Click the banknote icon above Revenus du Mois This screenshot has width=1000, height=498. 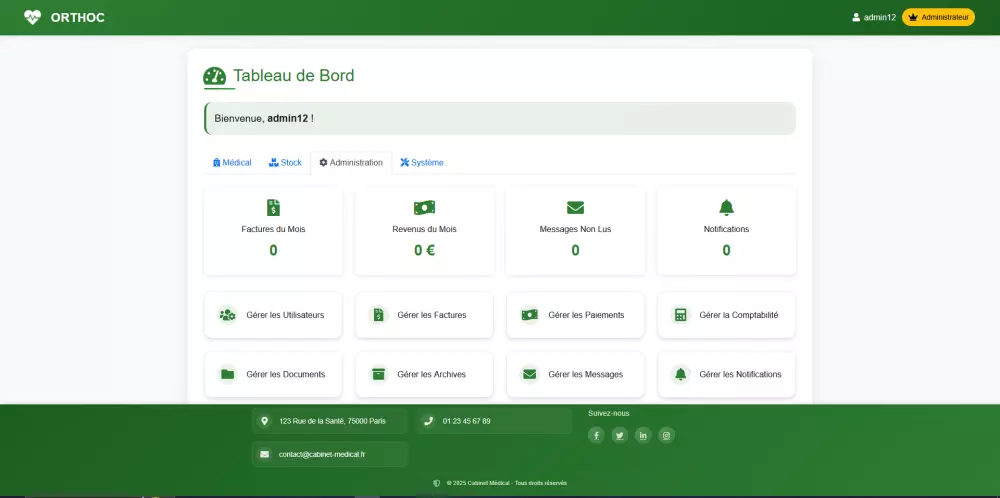(x=424, y=207)
